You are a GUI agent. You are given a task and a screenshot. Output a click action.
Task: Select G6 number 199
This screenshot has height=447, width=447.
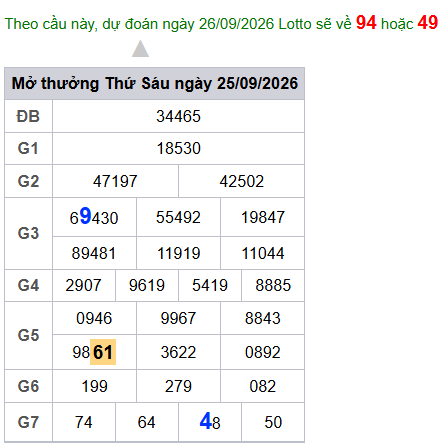[x=94, y=386]
